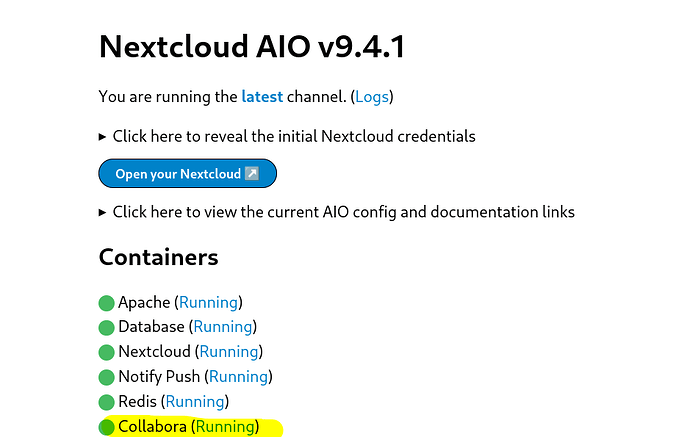
Task: Open the Collabora Running logs link
Action: point(224,427)
